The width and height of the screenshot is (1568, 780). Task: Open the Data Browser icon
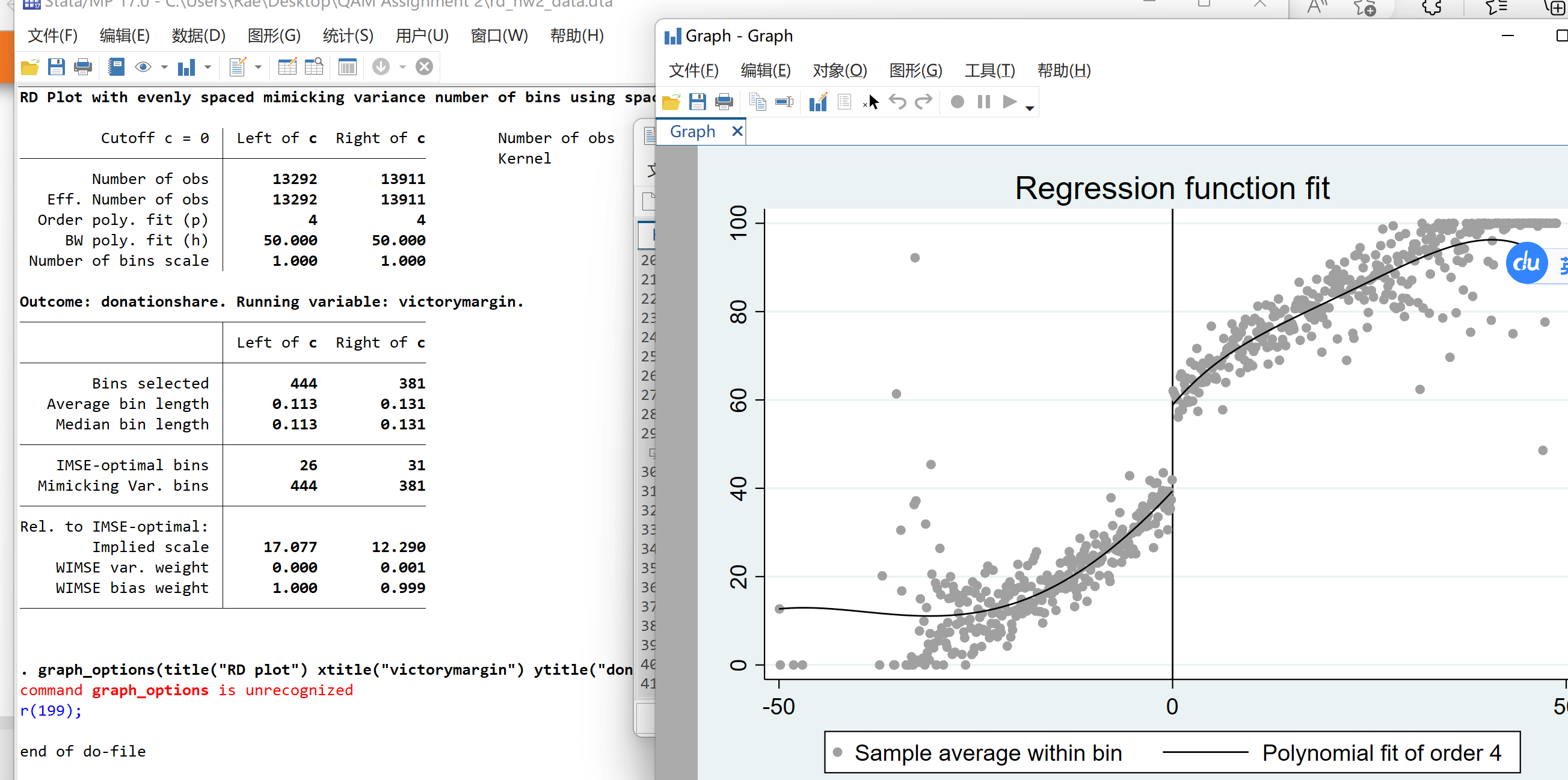[x=314, y=67]
